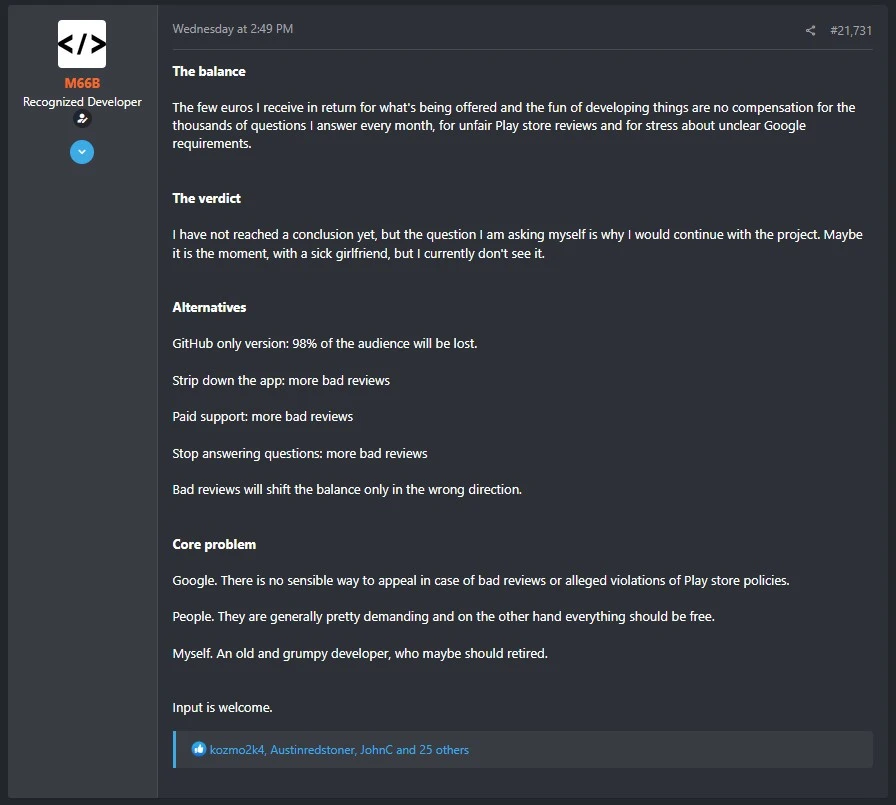Image resolution: width=896 pixels, height=805 pixels.
Task: Open the #21,731 post permalink
Action: tap(851, 31)
